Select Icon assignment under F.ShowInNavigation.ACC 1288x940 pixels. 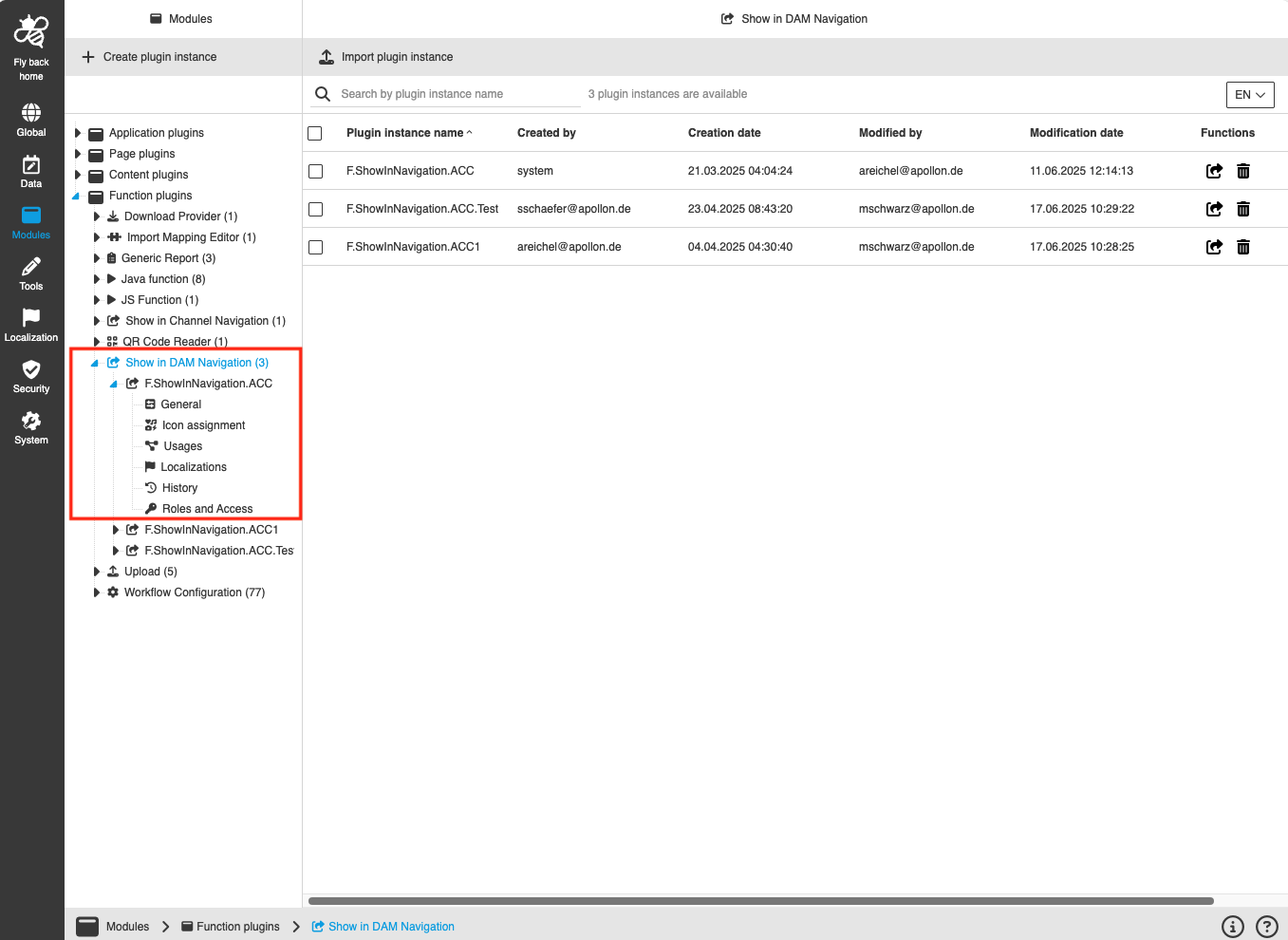point(202,424)
